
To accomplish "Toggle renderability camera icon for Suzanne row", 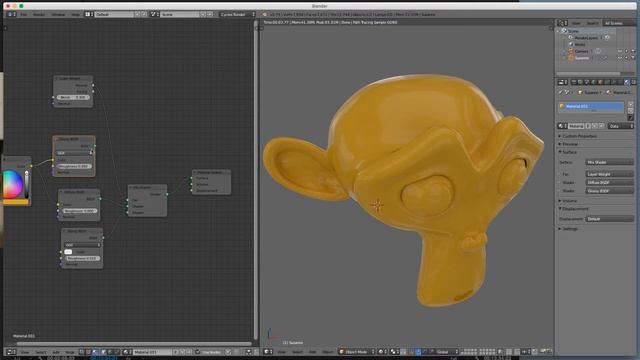I will coord(633,58).
